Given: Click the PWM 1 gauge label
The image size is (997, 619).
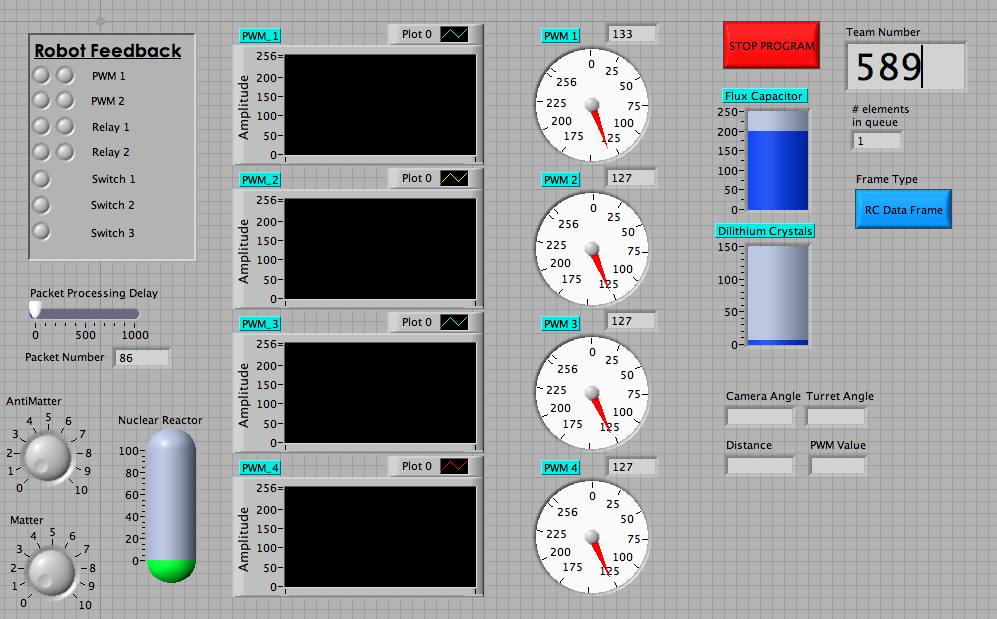Looking at the screenshot, I should click(560, 36).
